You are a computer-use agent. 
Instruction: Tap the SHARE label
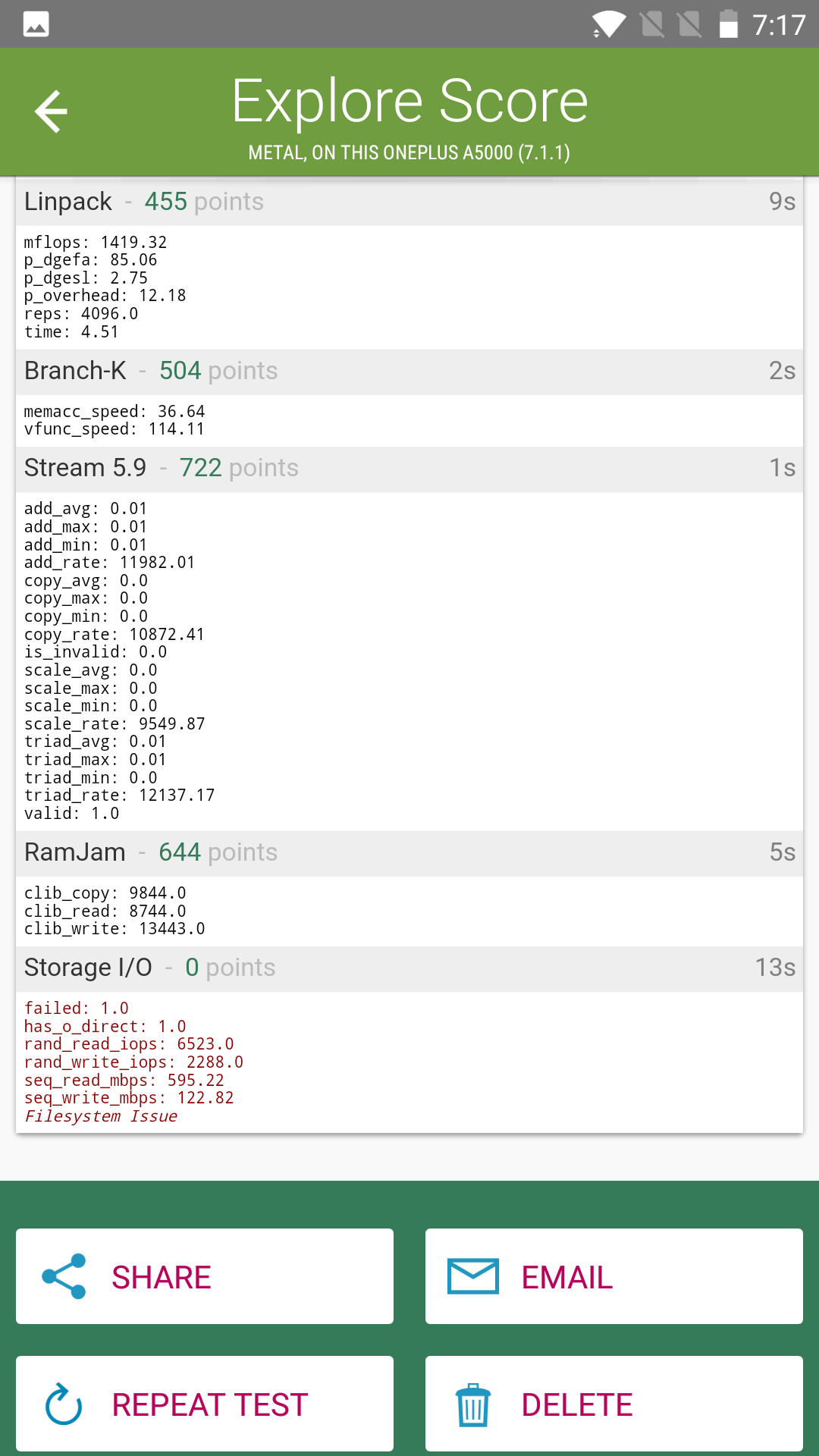pyautogui.click(x=162, y=1278)
